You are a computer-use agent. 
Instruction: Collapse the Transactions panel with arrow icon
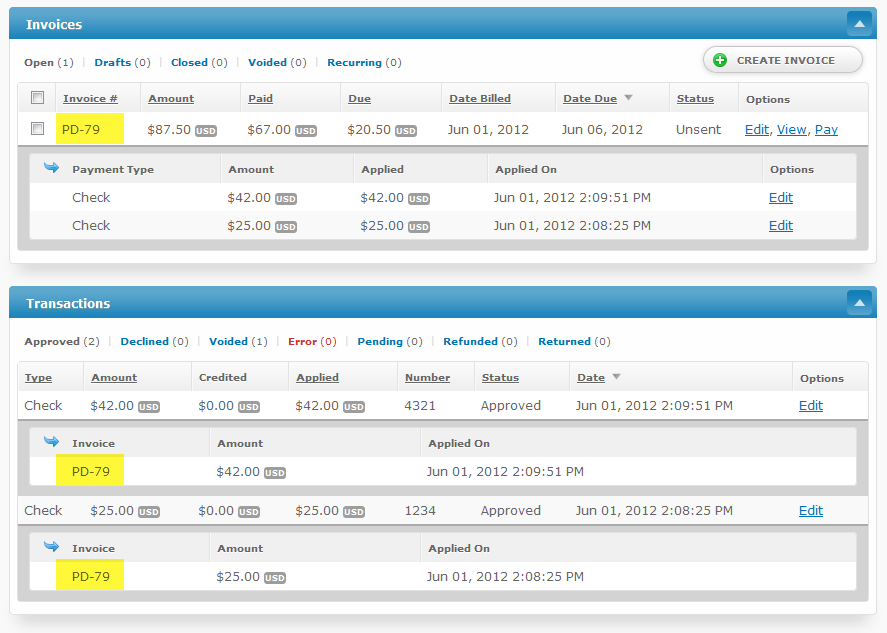click(859, 302)
